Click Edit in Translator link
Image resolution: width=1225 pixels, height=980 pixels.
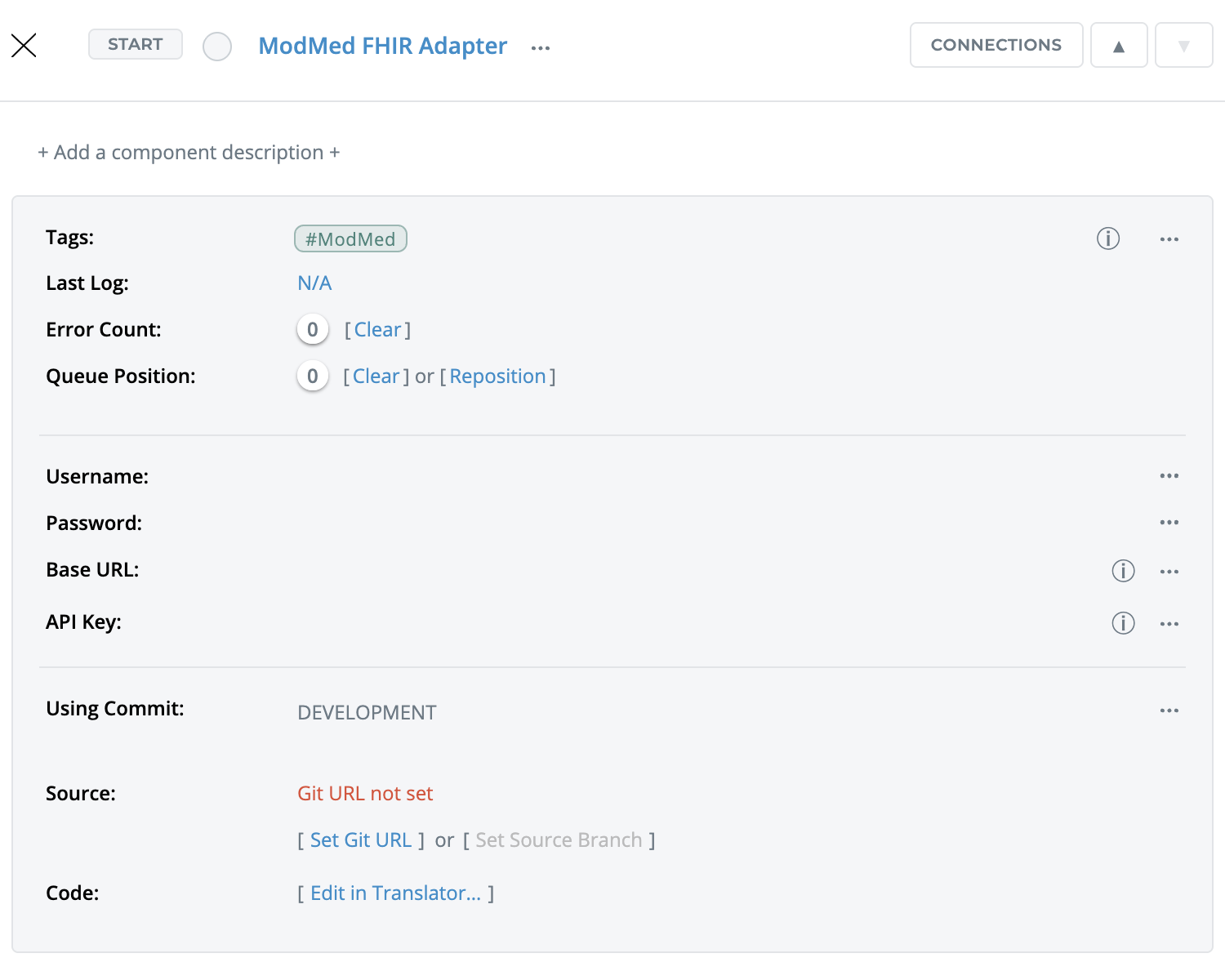tap(395, 893)
